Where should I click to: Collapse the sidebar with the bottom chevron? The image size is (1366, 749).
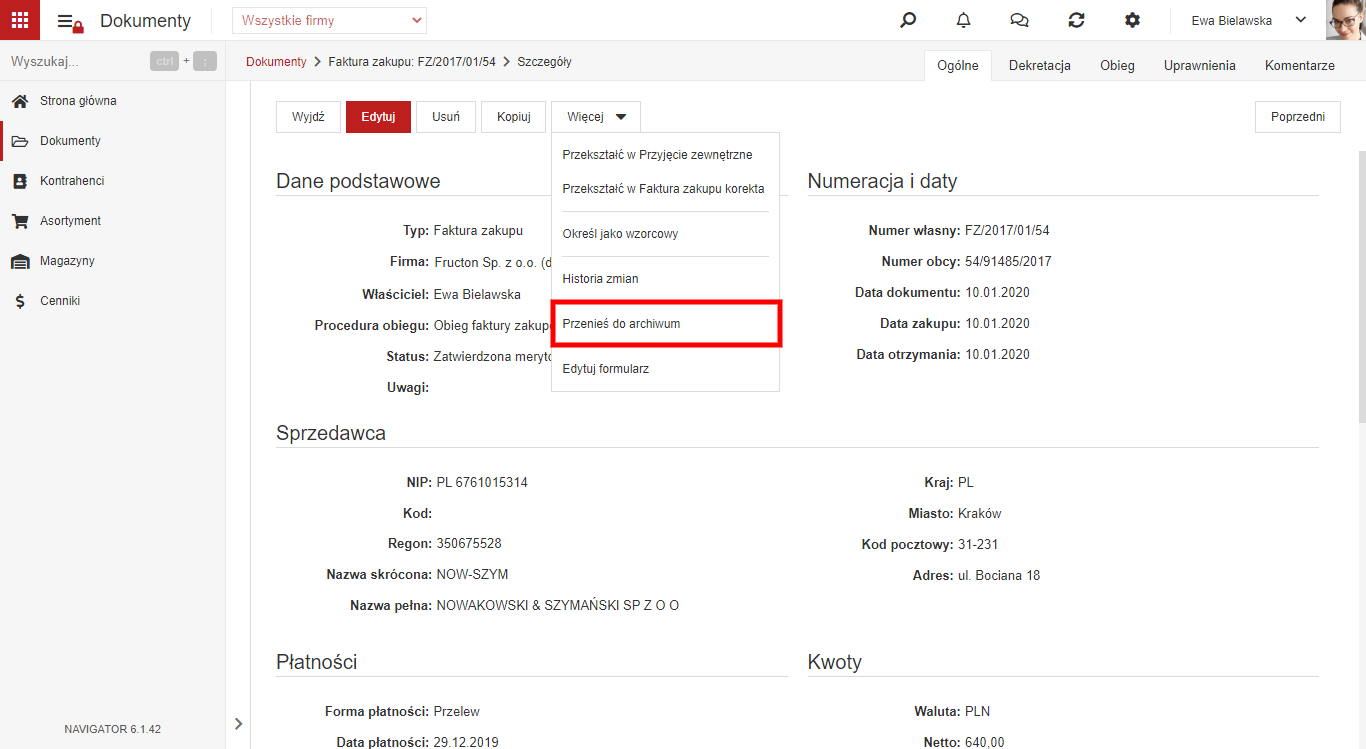point(238,723)
